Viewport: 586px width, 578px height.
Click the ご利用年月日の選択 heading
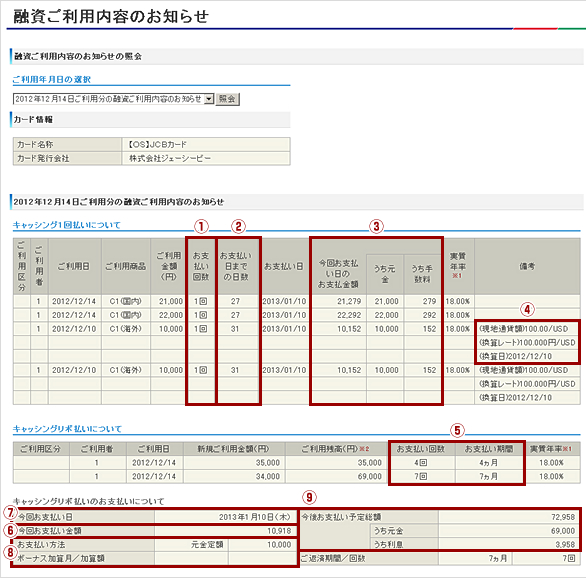(52, 80)
